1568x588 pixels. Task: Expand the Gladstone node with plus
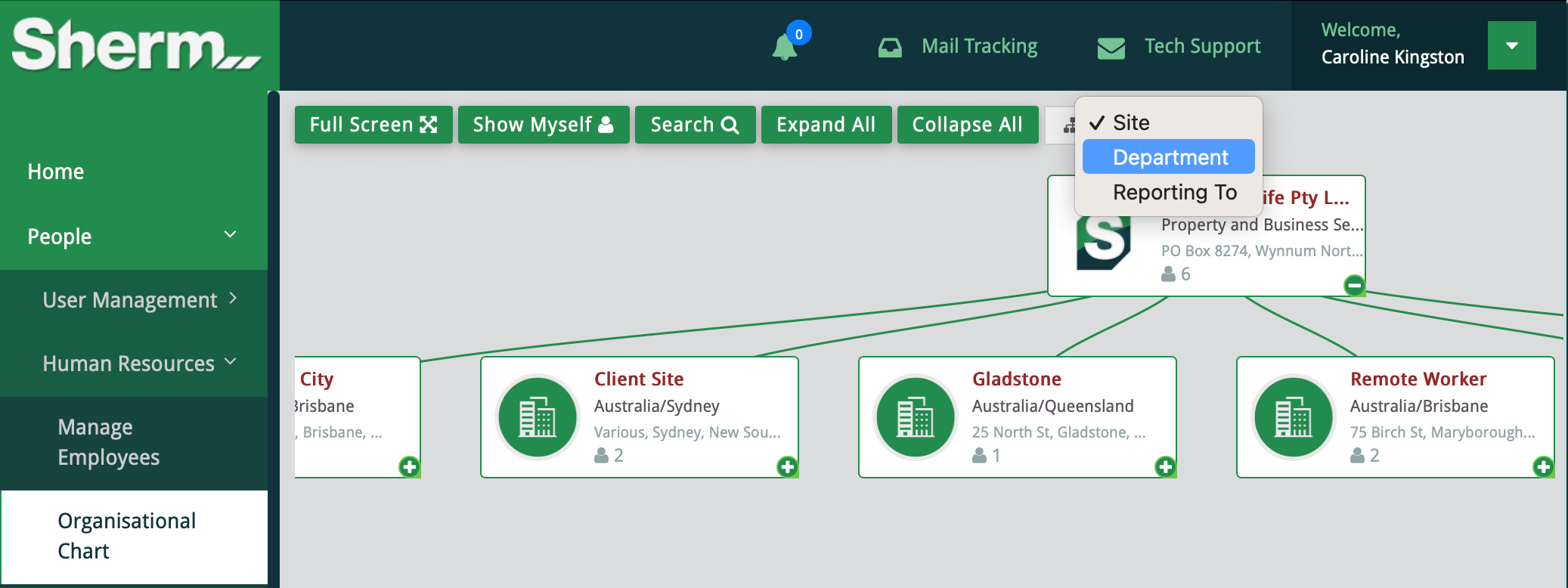point(1165,466)
